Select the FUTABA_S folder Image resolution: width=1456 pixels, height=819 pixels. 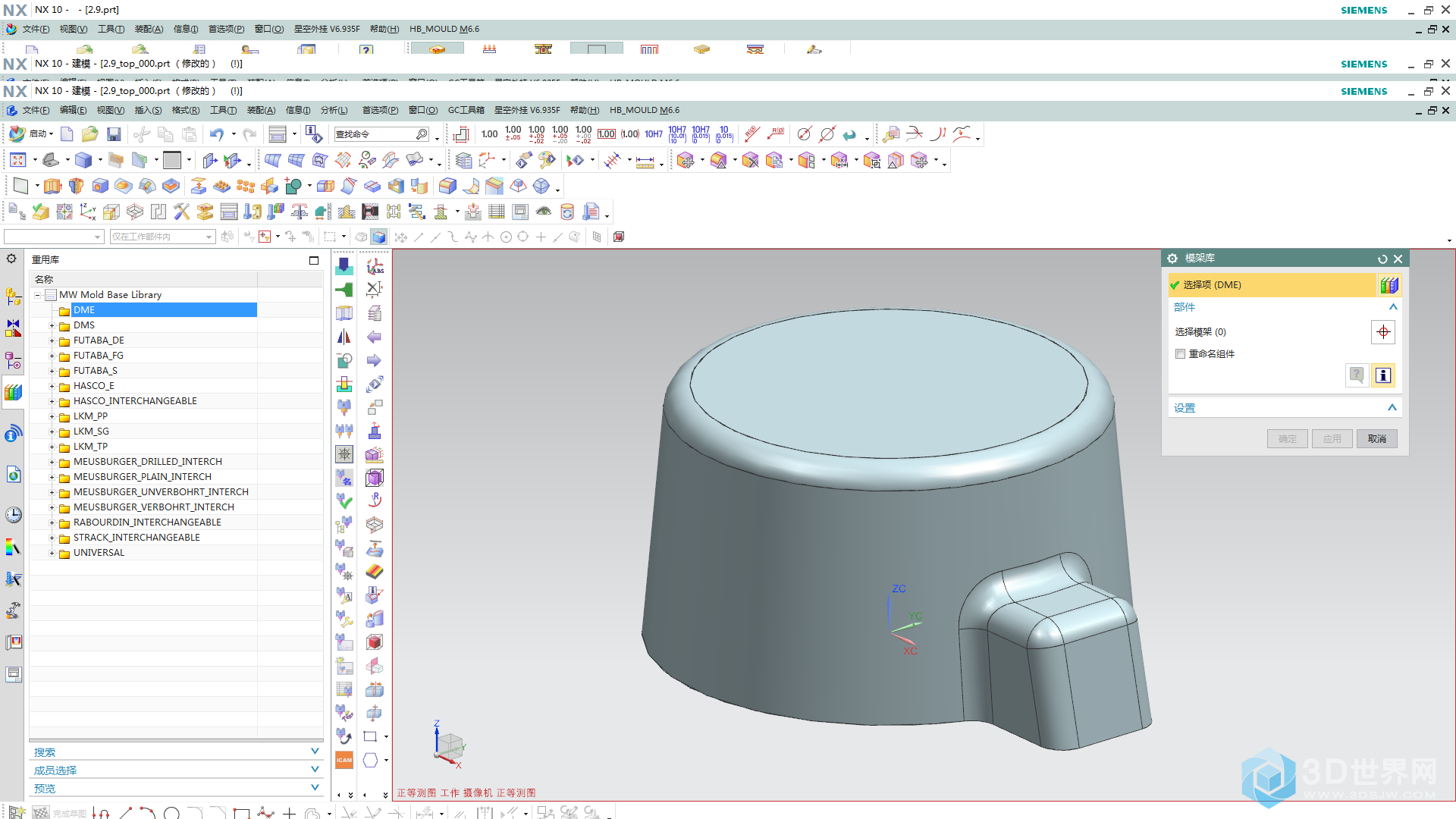(x=96, y=371)
